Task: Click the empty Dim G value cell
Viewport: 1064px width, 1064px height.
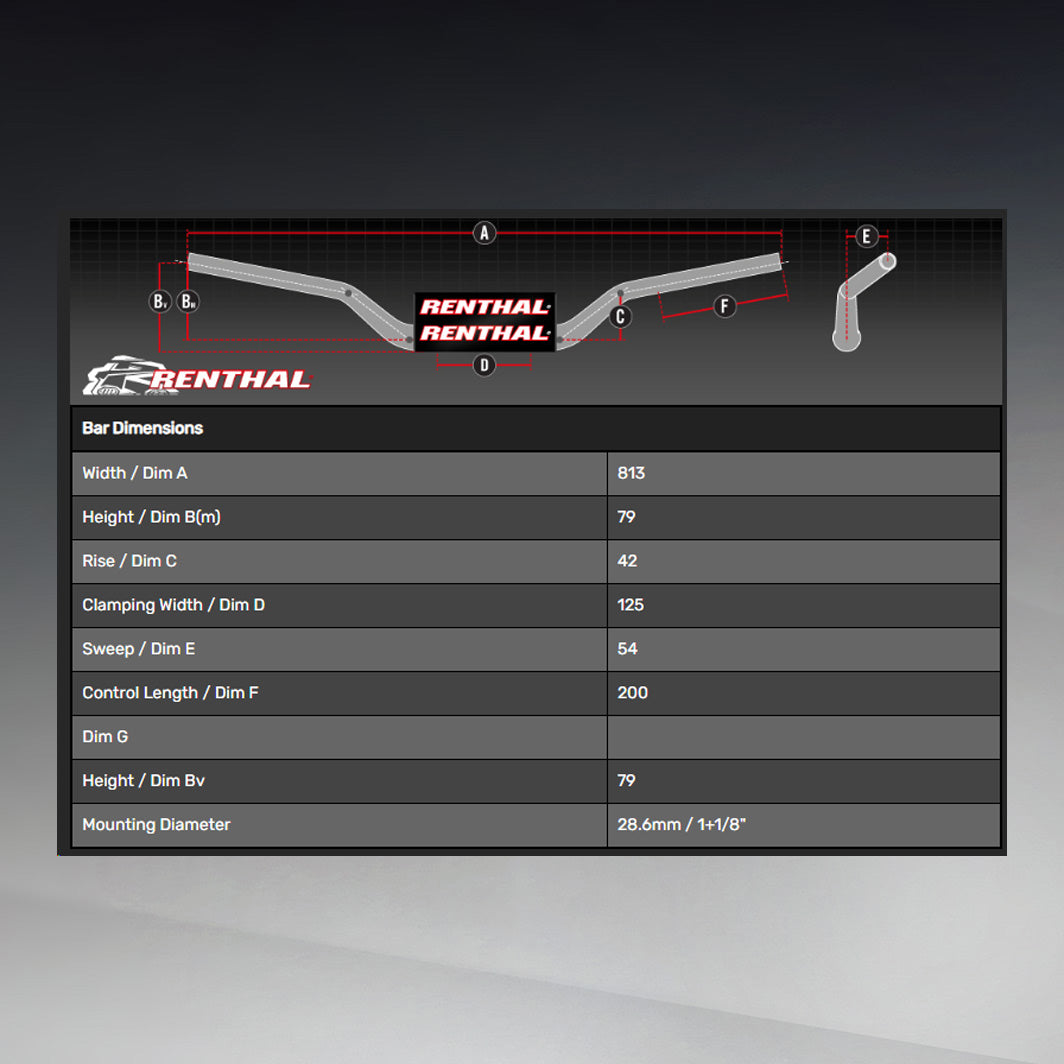Action: point(802,737)
